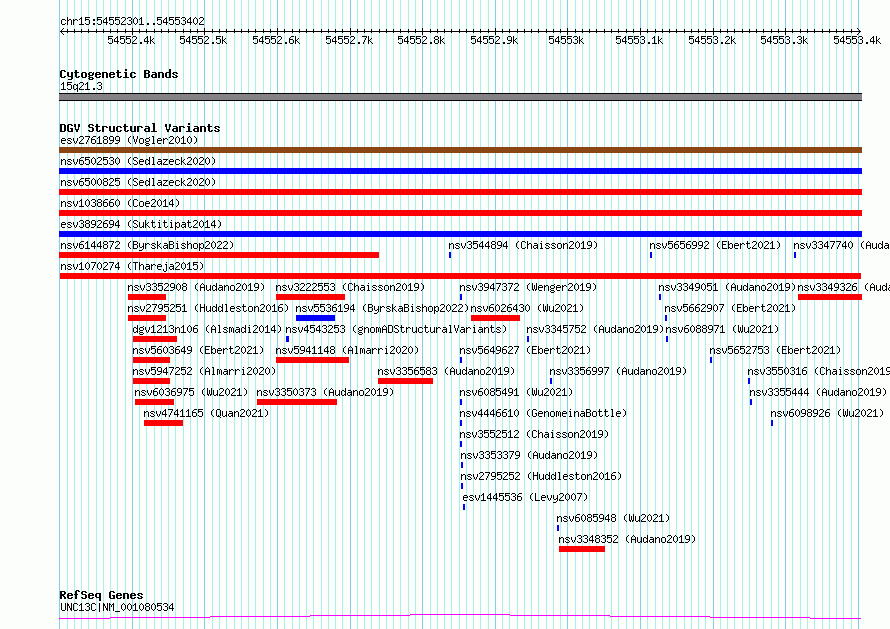Click nsv3544894 (Chaisson2019) label

click(x=523, y=245)
